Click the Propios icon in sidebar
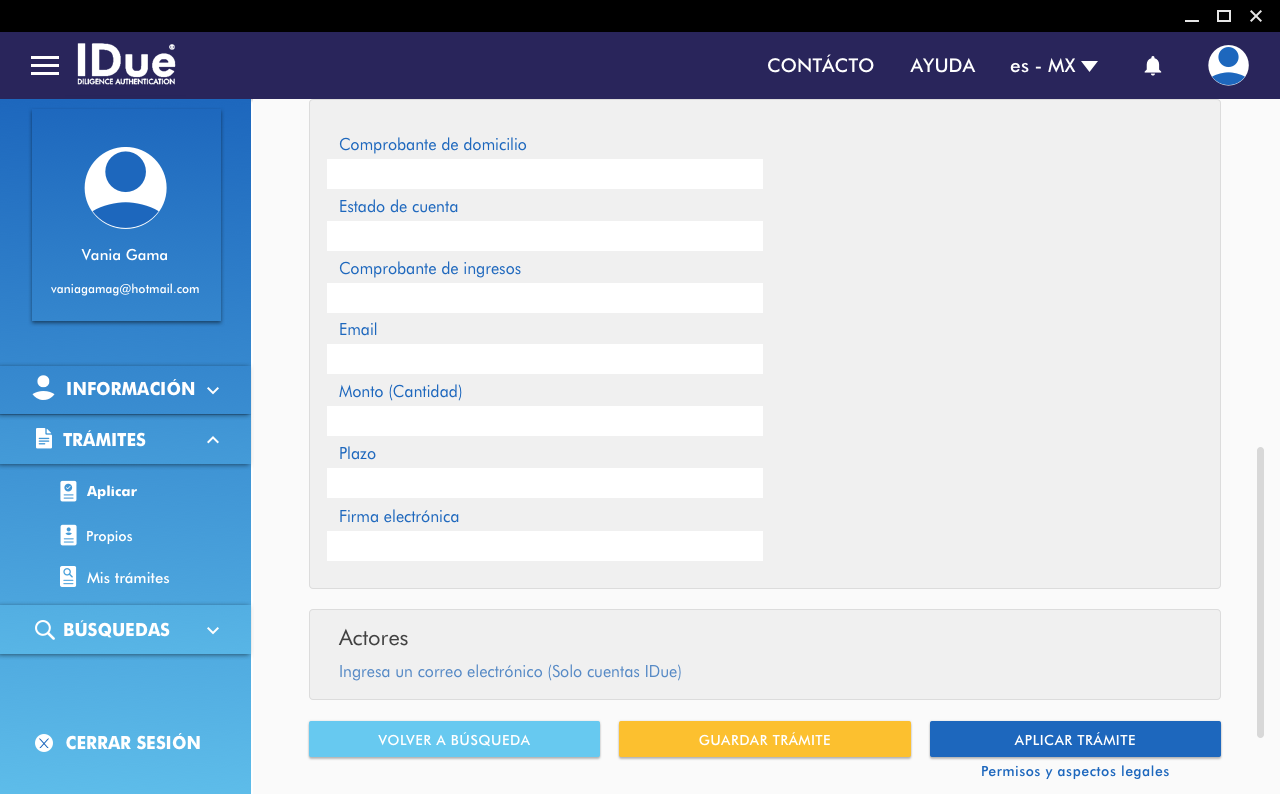This screenshot has height=794, width=1280. coord(68,536)
